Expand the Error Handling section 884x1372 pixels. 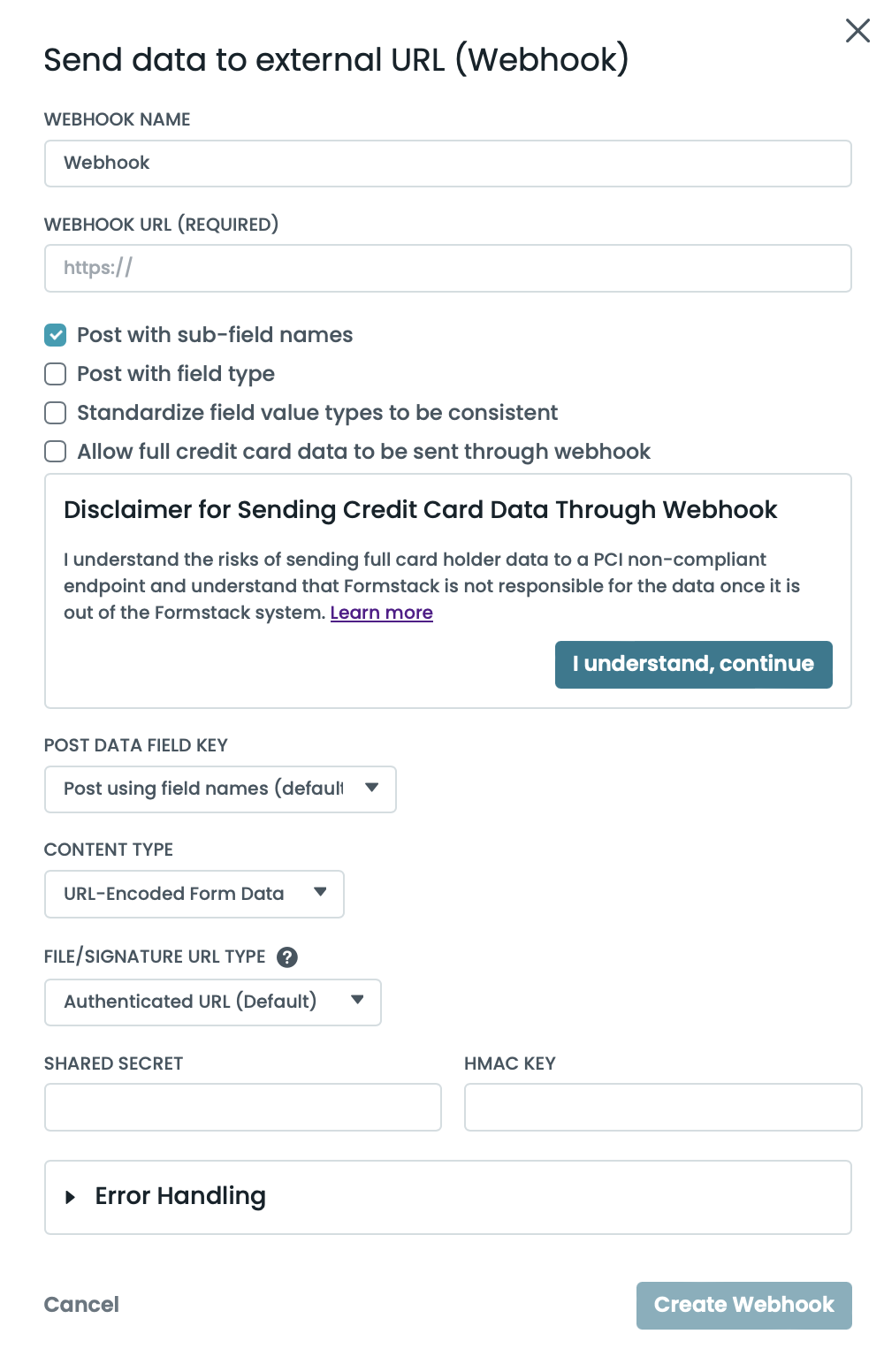[180, 1197]
